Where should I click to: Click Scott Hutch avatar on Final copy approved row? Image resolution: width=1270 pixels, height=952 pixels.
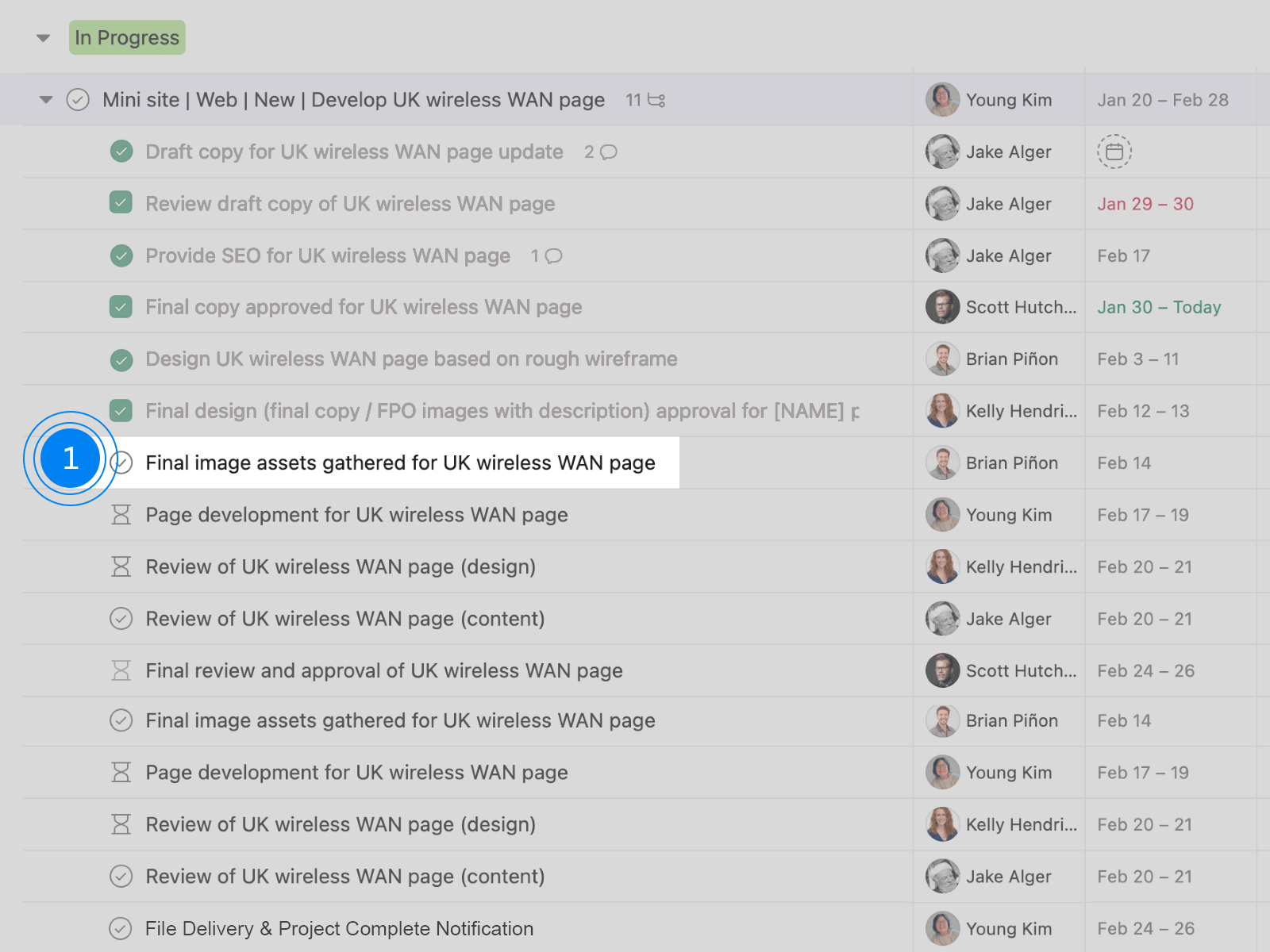tap(942, 307)
